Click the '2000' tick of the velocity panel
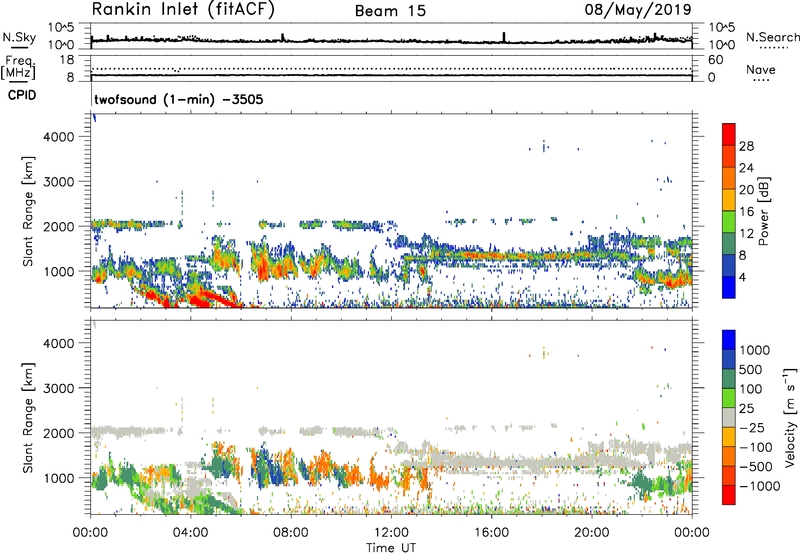 pyautogui.click(x=59, y=433)
